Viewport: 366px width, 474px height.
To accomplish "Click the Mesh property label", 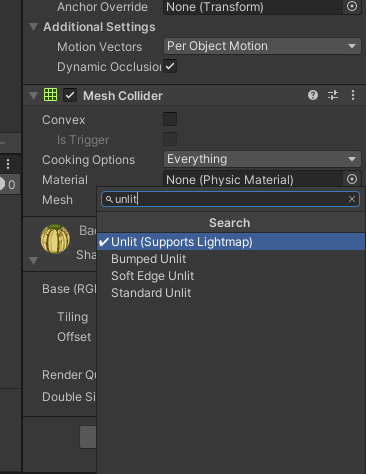I will [57, 200].
